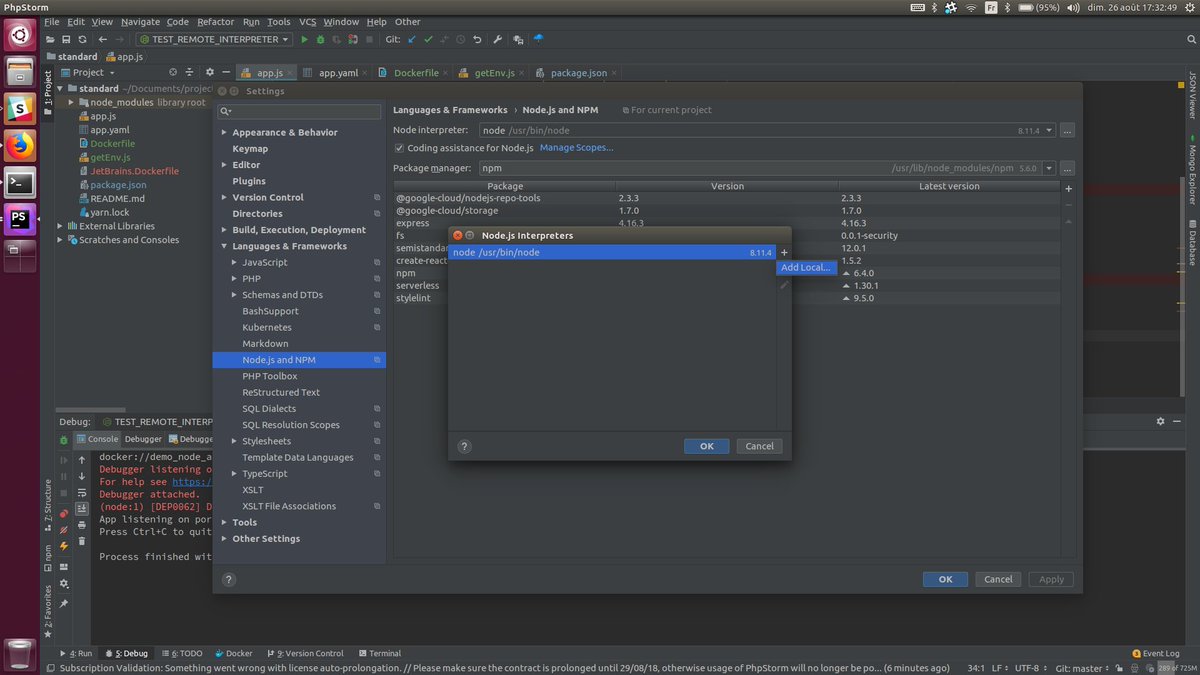This screenshot has width=1200, height=675.
Task: Cancel the Node.js Interpreters dialog
Action: coord(760,446)
